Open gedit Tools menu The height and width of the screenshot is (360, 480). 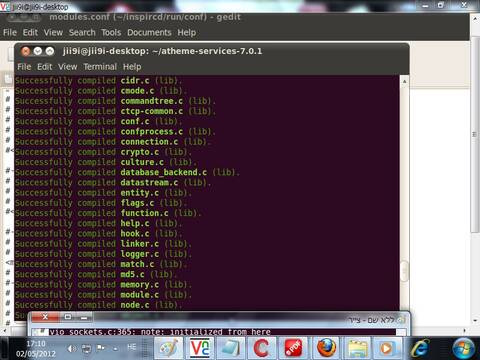(x=111, y=32)
